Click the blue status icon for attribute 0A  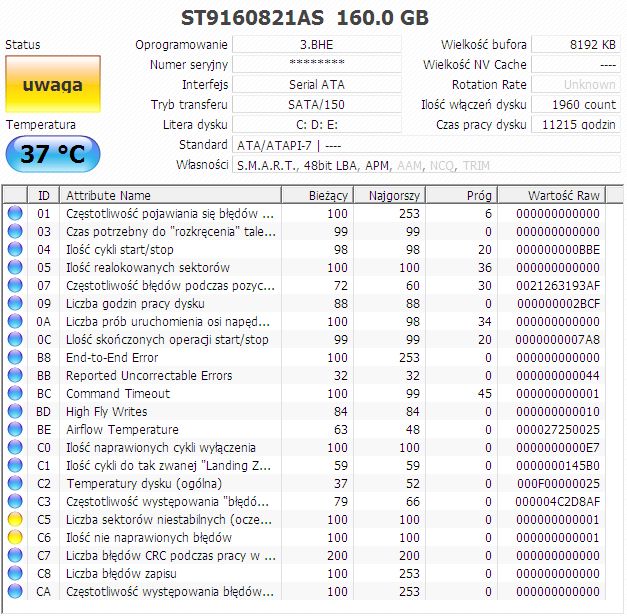point(15,321)
